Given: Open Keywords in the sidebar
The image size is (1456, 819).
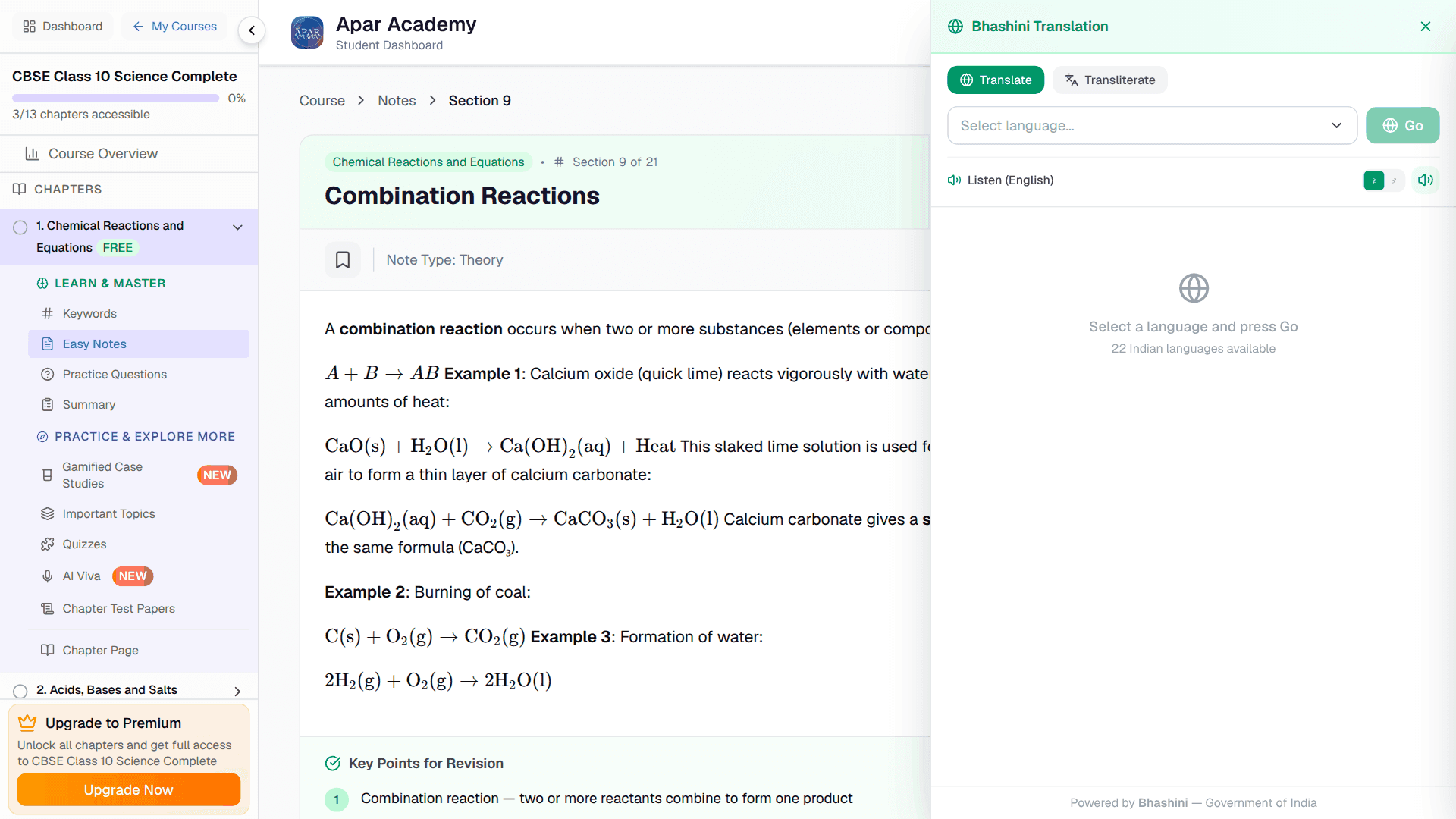Looking at the screenshot, I should pos(139,314).
